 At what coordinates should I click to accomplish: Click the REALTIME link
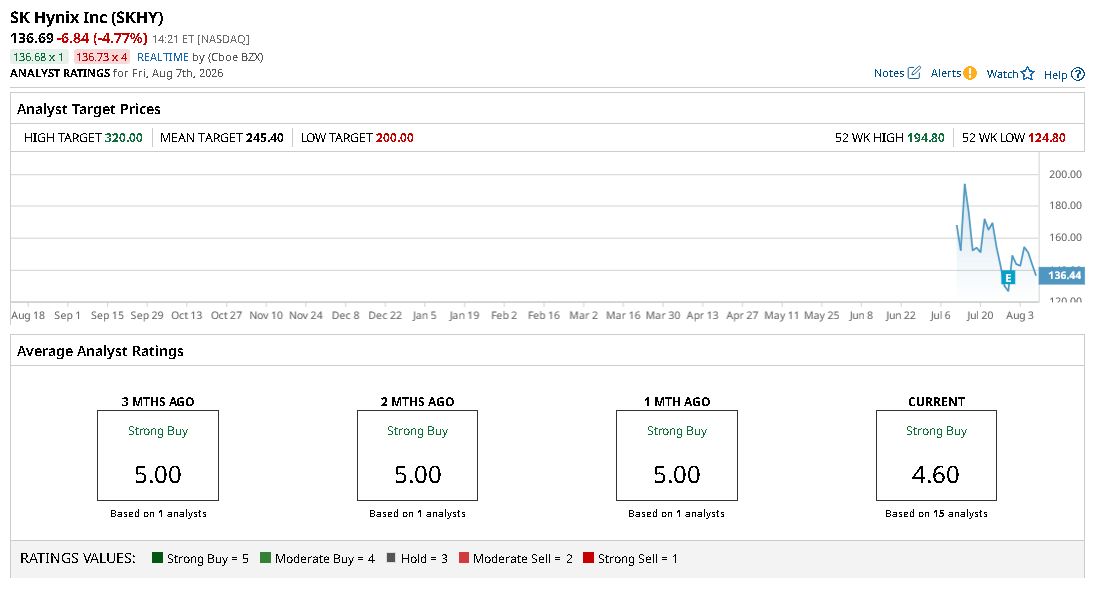coord(163,57)
